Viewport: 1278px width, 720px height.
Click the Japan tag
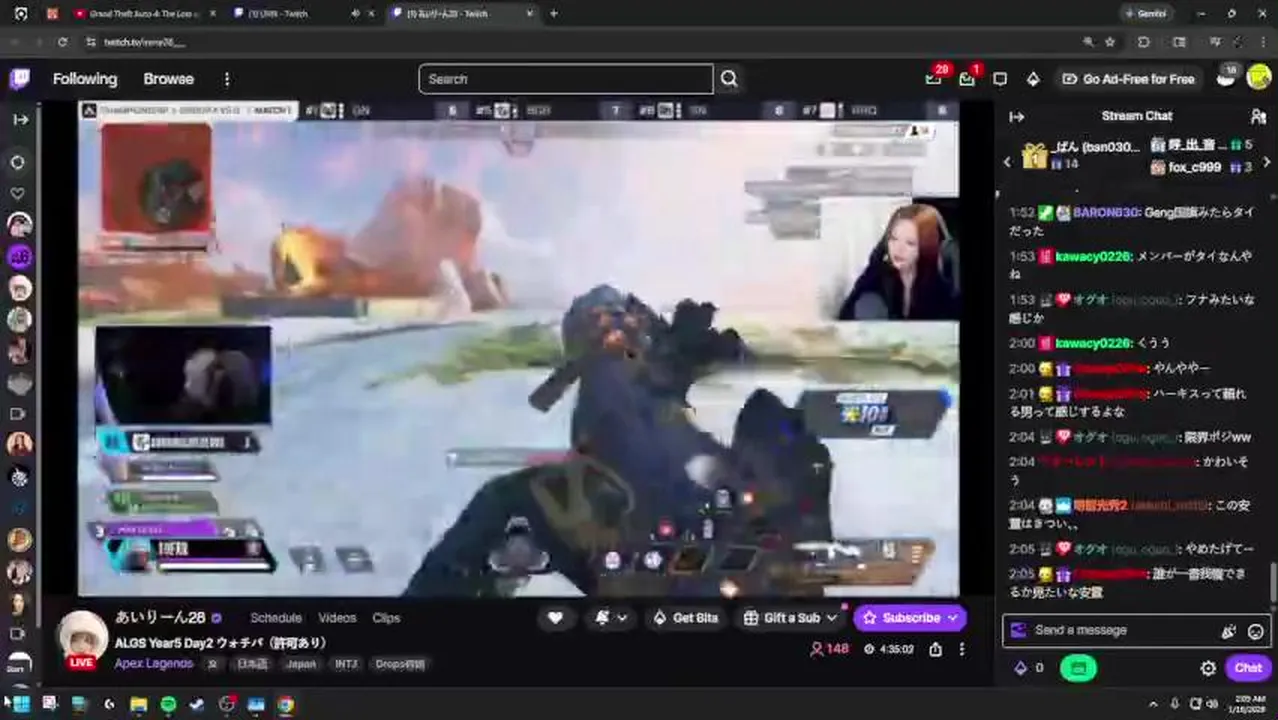click(300, 664)
